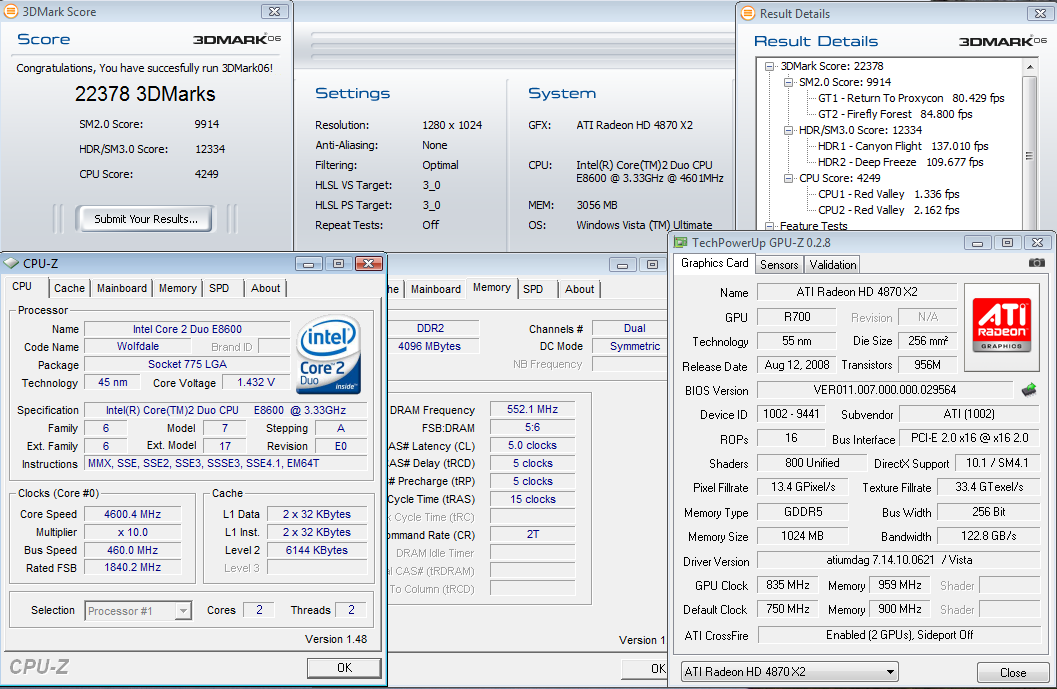This screenshot has width=1057, height=689.
Task: Open the Processor #1 selection dropdown
Action: [183, 611]
